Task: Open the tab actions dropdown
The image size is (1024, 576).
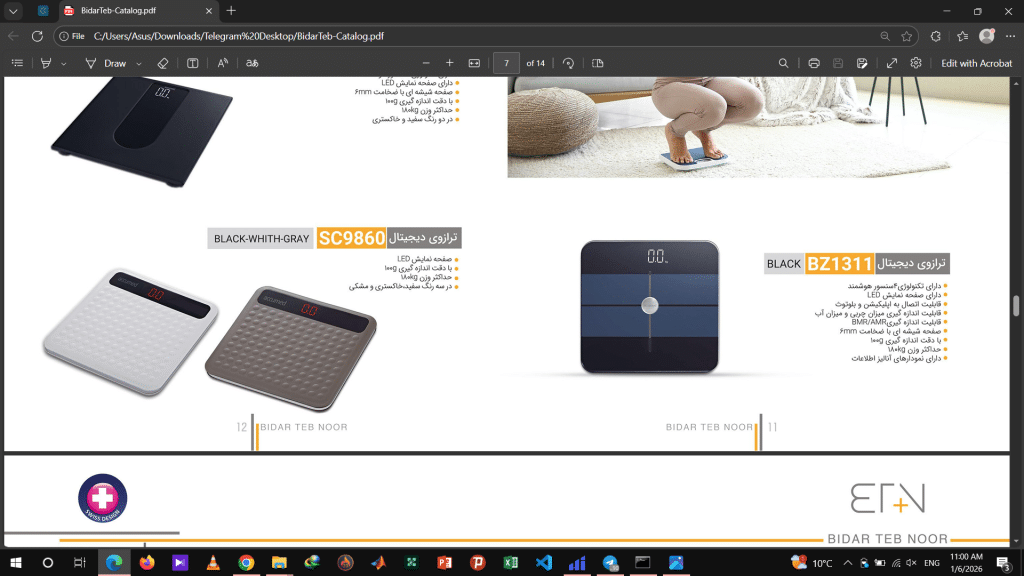Action: (x=13, y=11)
